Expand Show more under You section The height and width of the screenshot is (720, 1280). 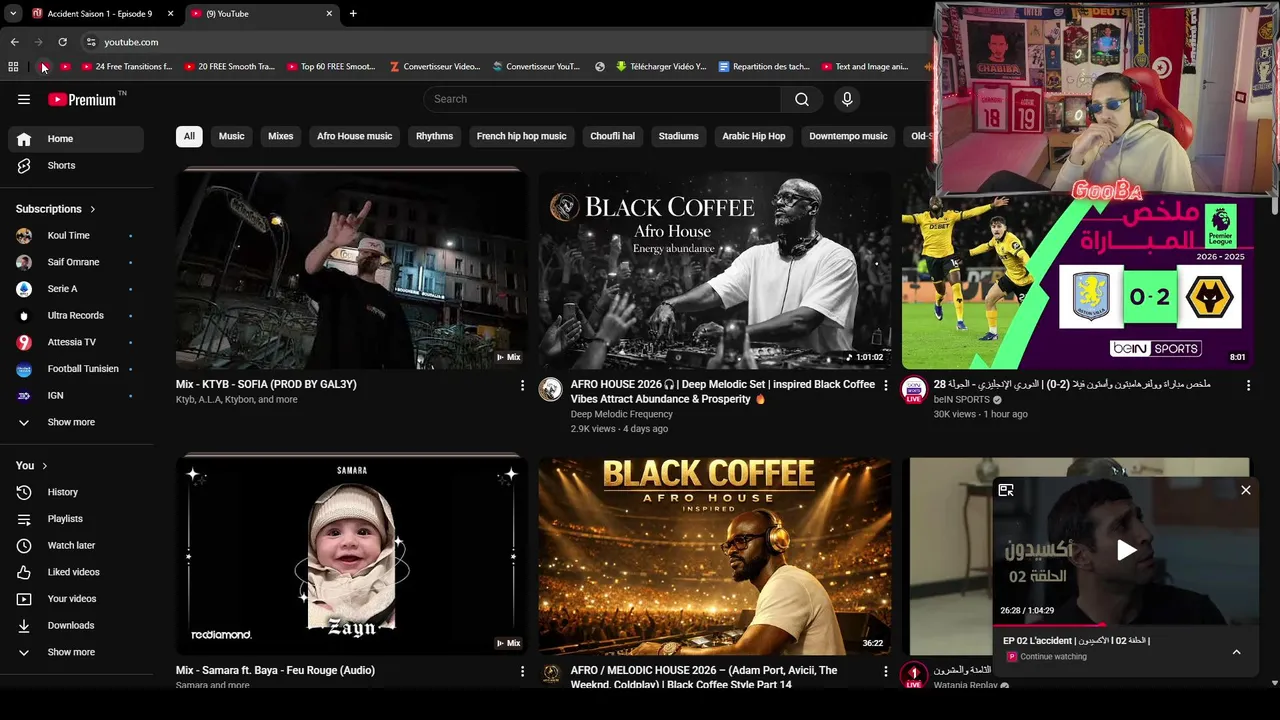[x=76, y=652]
